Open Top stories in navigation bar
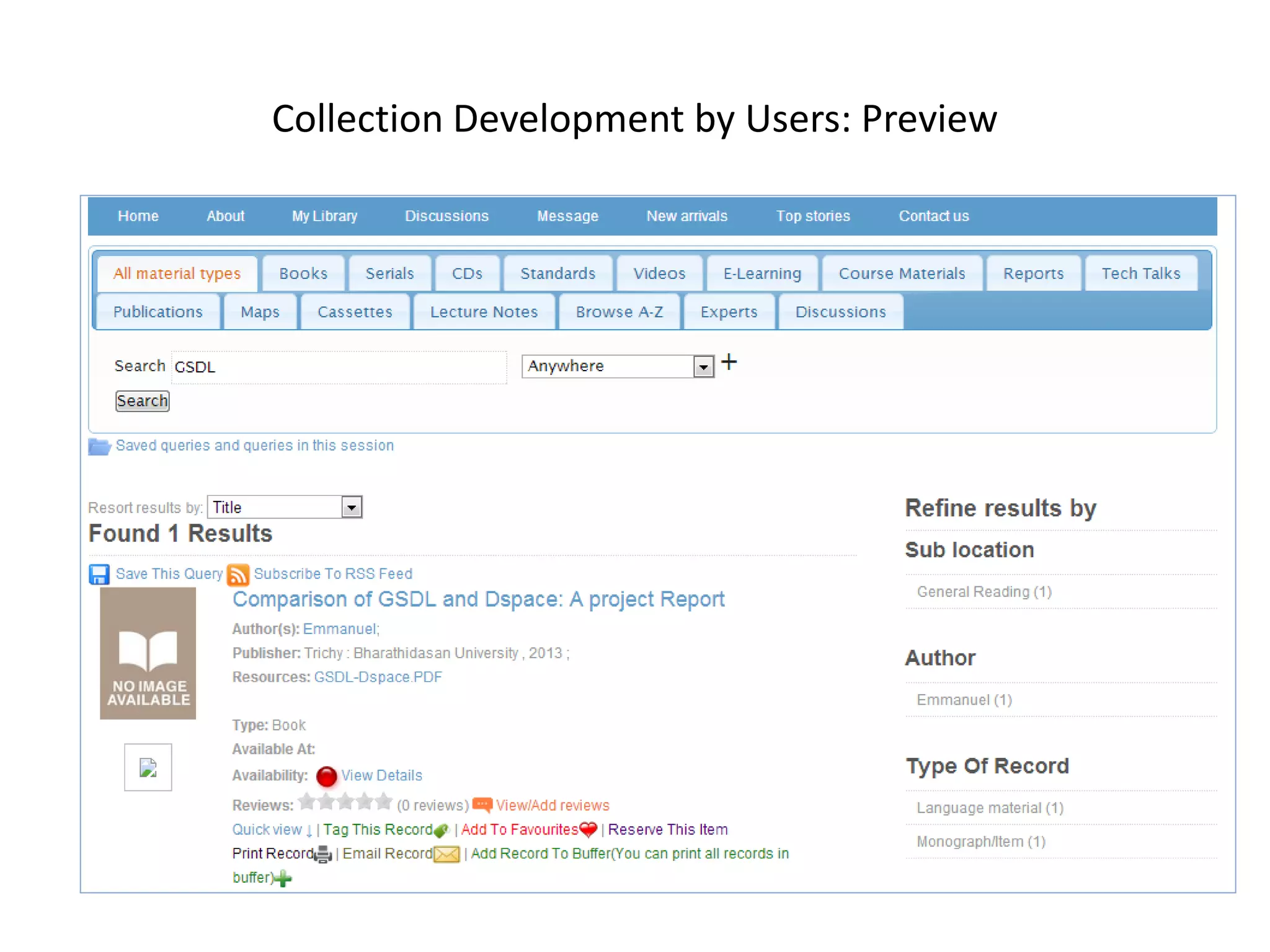The height and width of the screenshot is (952, 1270). (x=813, y=216)
